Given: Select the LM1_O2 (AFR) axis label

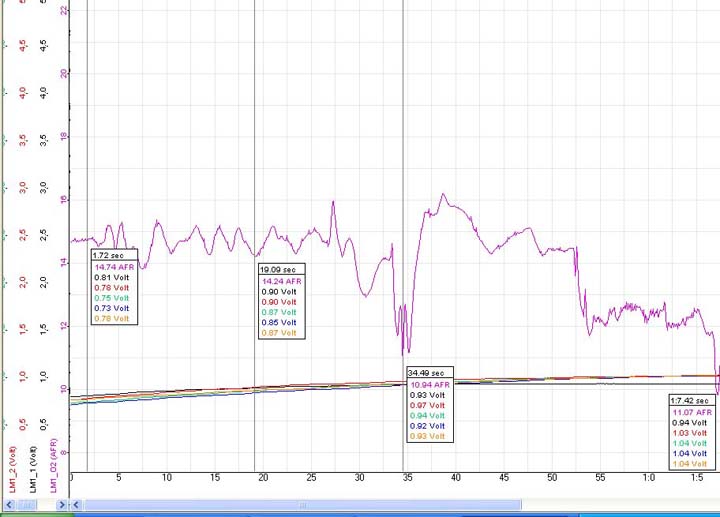Looking at the screenshot, I should point(54,462).
